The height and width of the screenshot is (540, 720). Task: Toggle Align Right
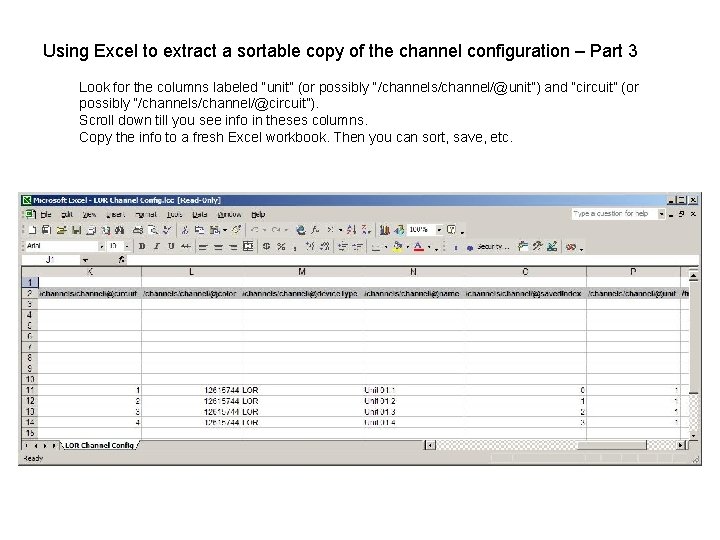pos(233,247)
